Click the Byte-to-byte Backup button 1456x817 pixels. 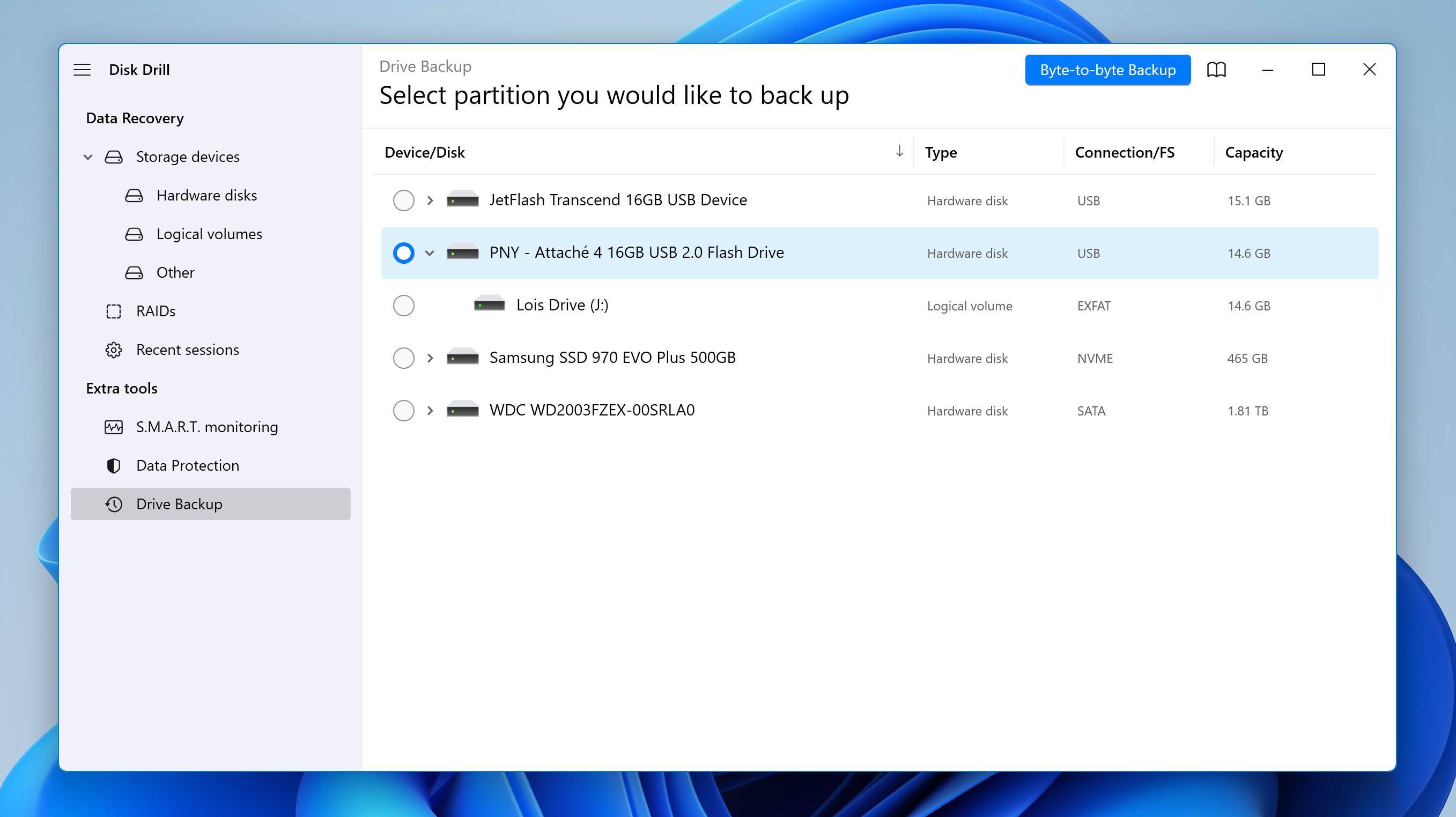pos(1108,69)
